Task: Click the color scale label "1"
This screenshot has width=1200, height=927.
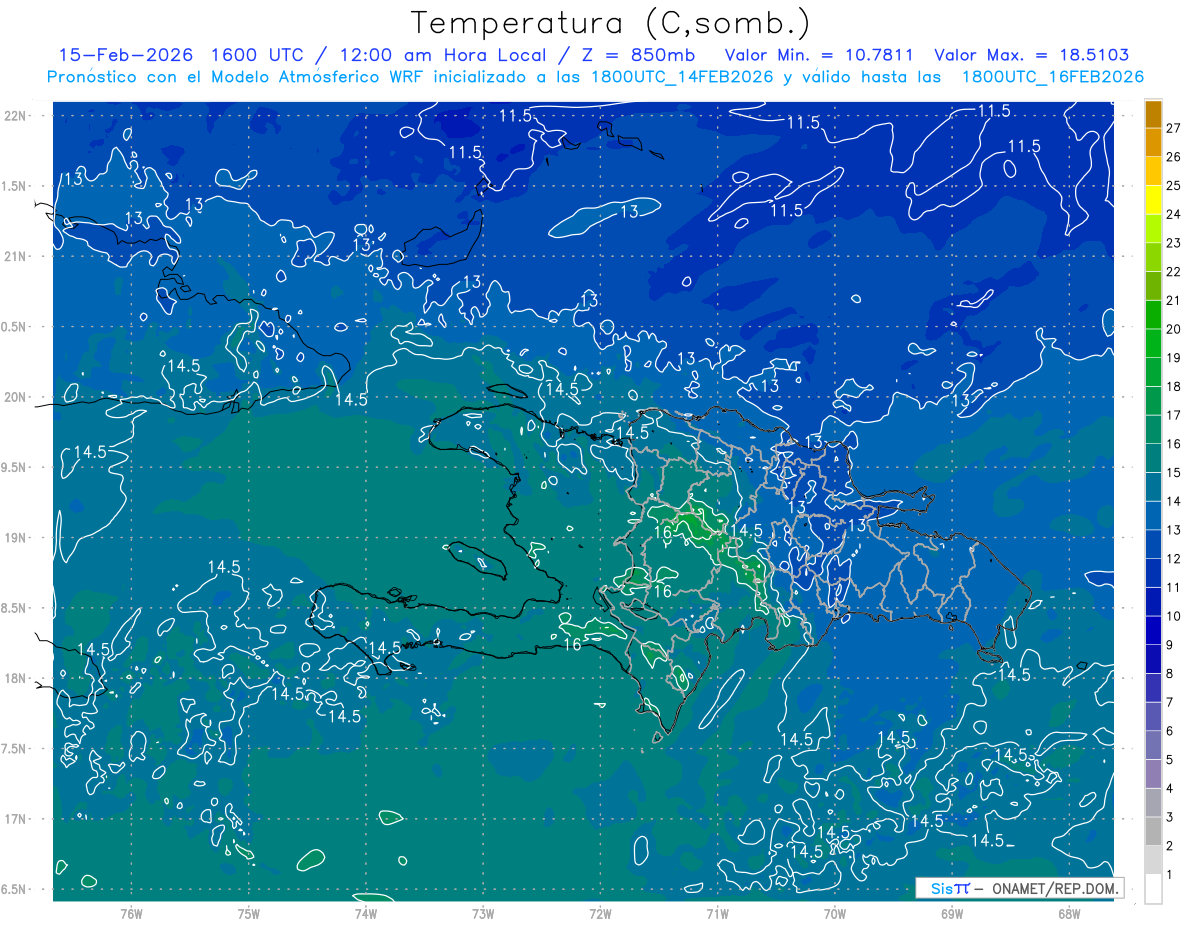Action: pos(1170,875)
